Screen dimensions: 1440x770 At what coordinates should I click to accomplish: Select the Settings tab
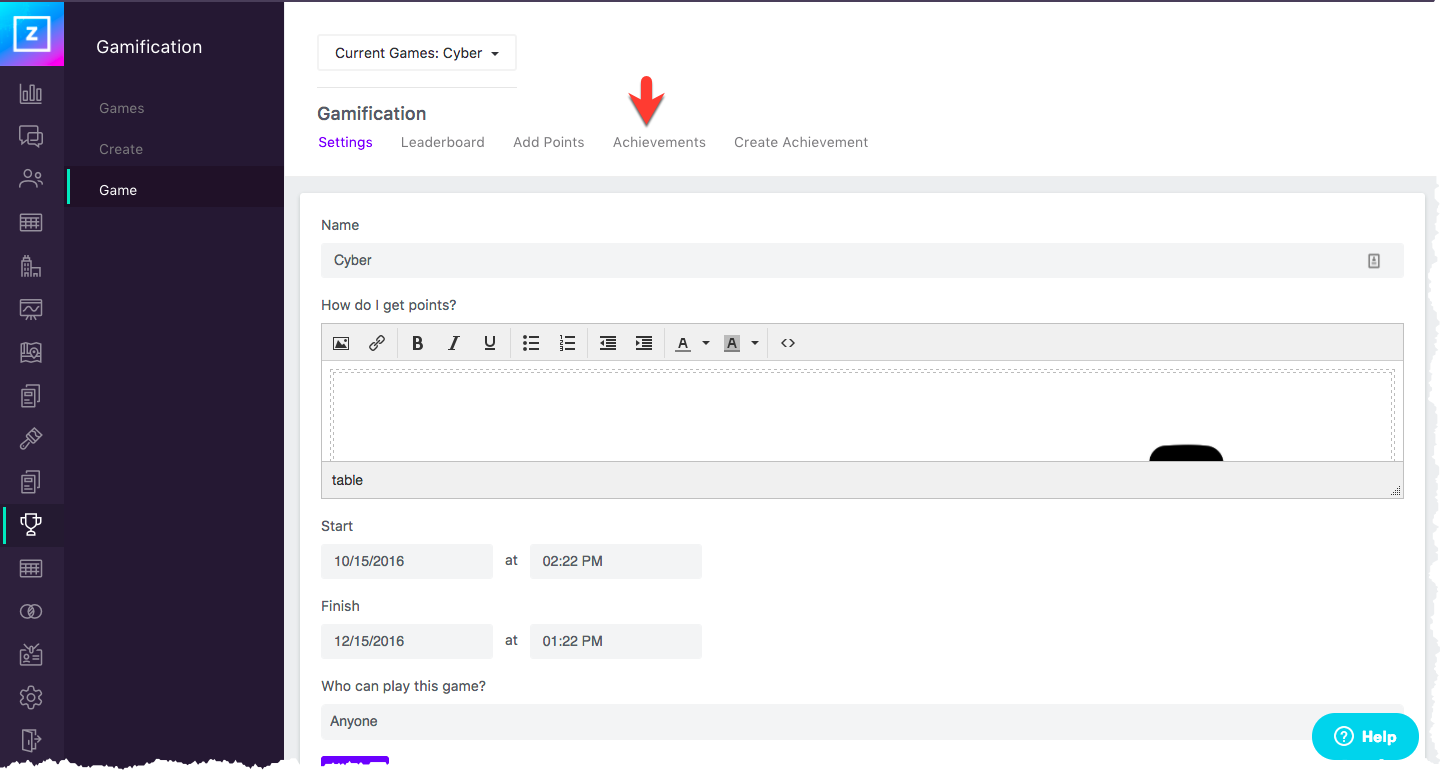[x=345, y=142]
